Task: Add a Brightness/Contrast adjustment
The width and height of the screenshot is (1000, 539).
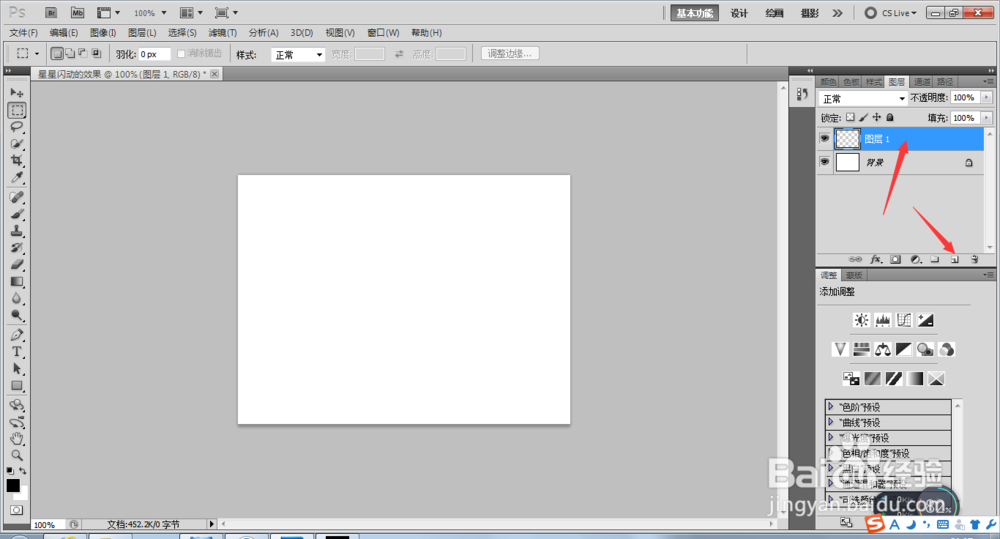Action: pos(861,320)
